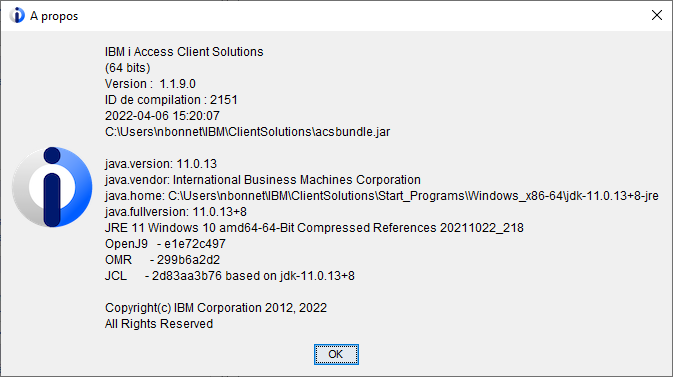Click the large IBM i logo

[52, 187]
